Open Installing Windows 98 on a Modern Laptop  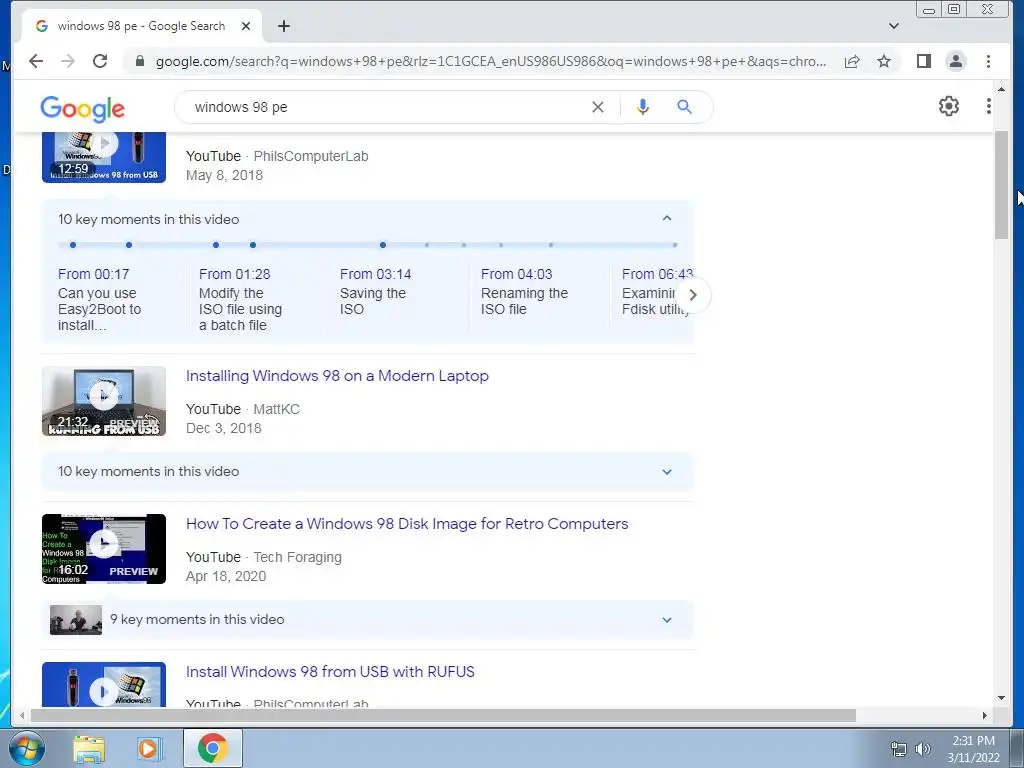337,376
